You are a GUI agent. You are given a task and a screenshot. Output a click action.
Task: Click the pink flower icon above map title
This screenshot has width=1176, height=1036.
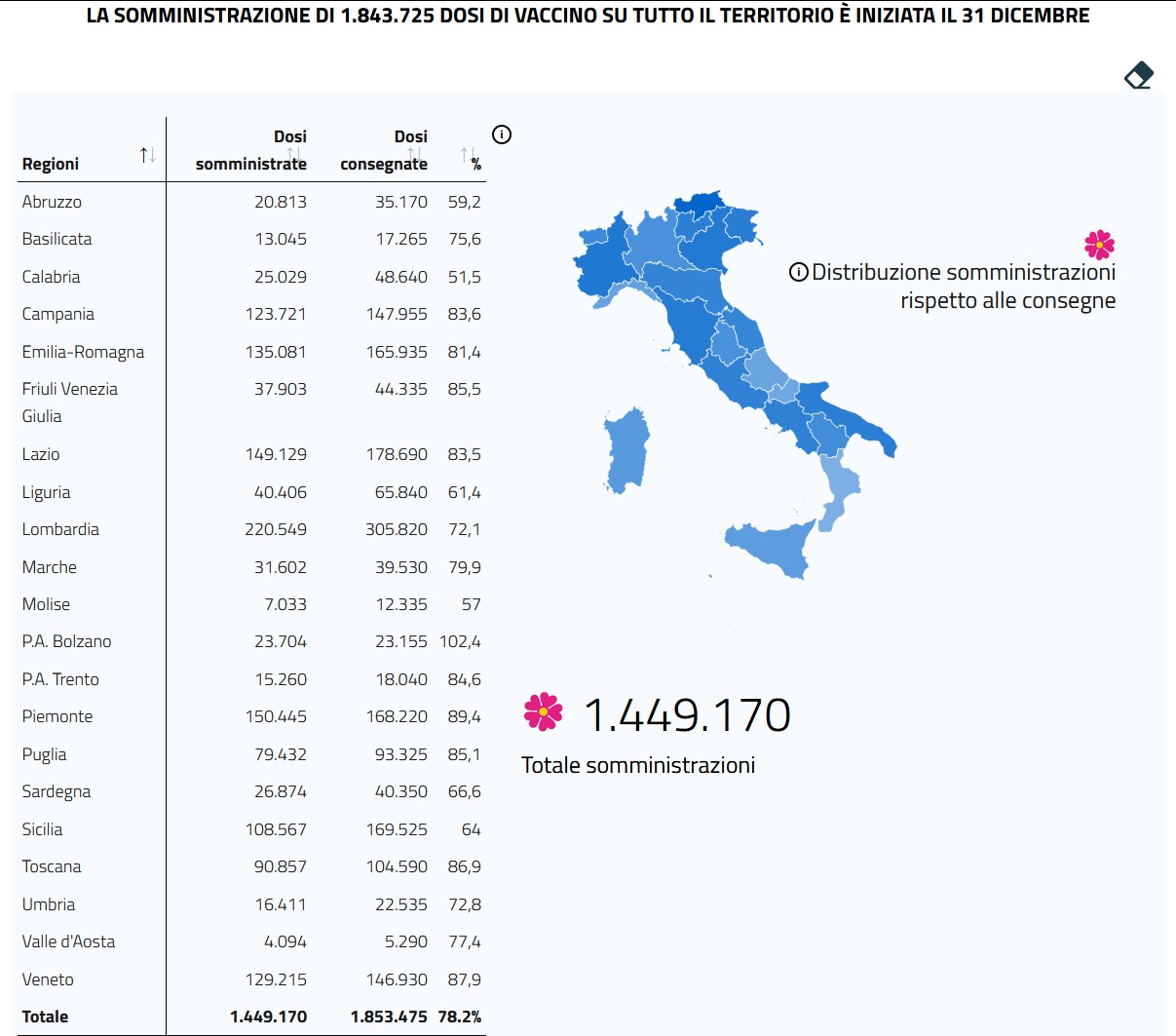click(1099, 244)
